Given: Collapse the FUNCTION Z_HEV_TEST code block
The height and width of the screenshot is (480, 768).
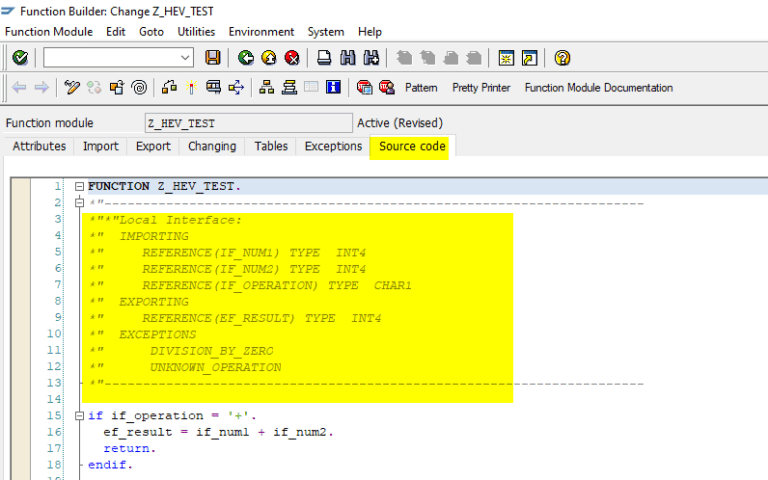Looking at the screenshot, I should pos(79,187).
